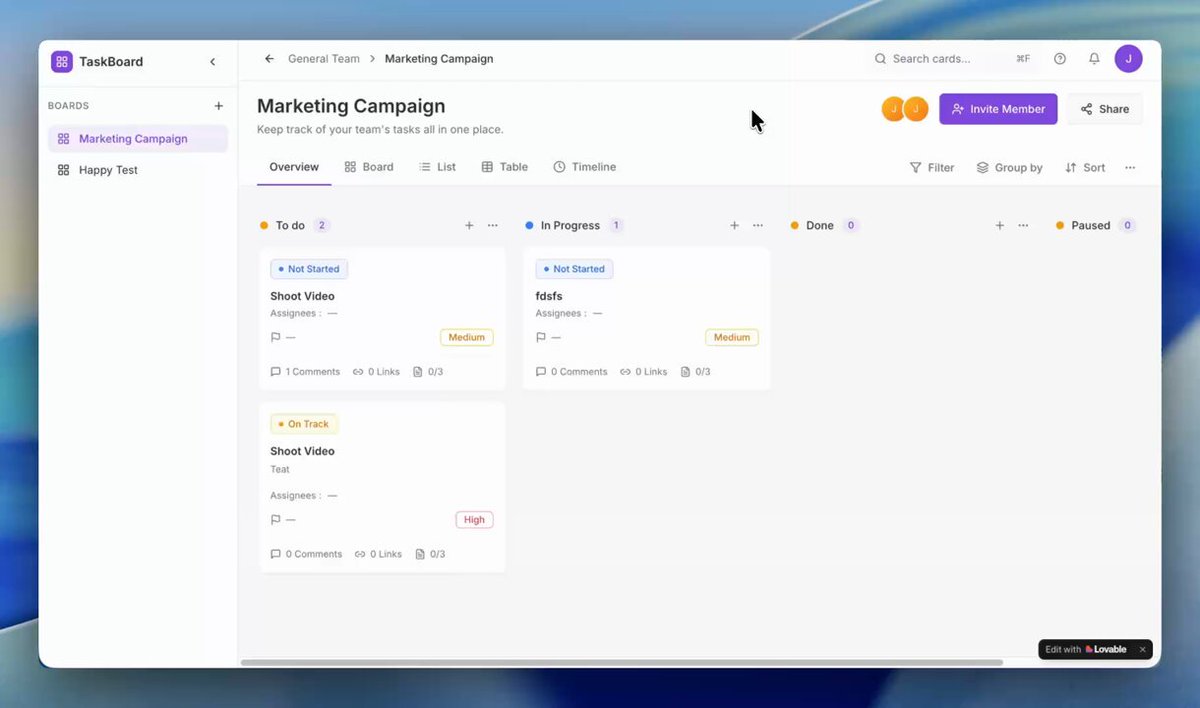
Task: Click the TaskBoard logo icon
Action: coord(62,61)
